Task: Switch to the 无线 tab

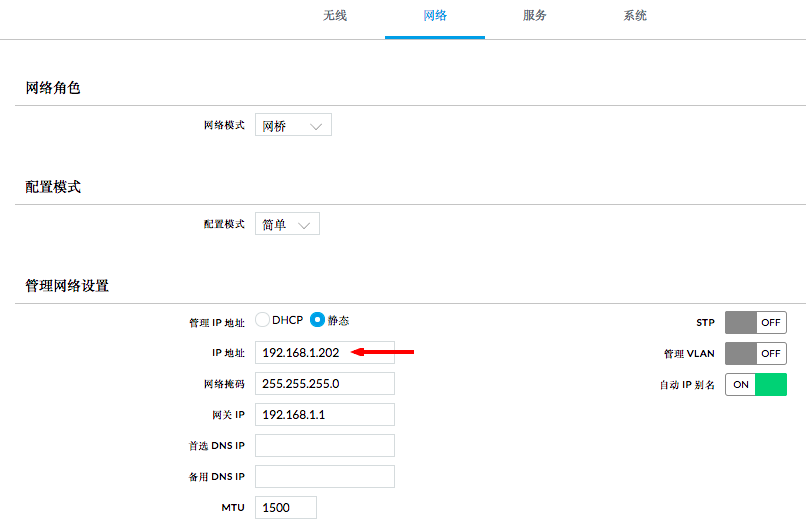Action: (335, 16)
